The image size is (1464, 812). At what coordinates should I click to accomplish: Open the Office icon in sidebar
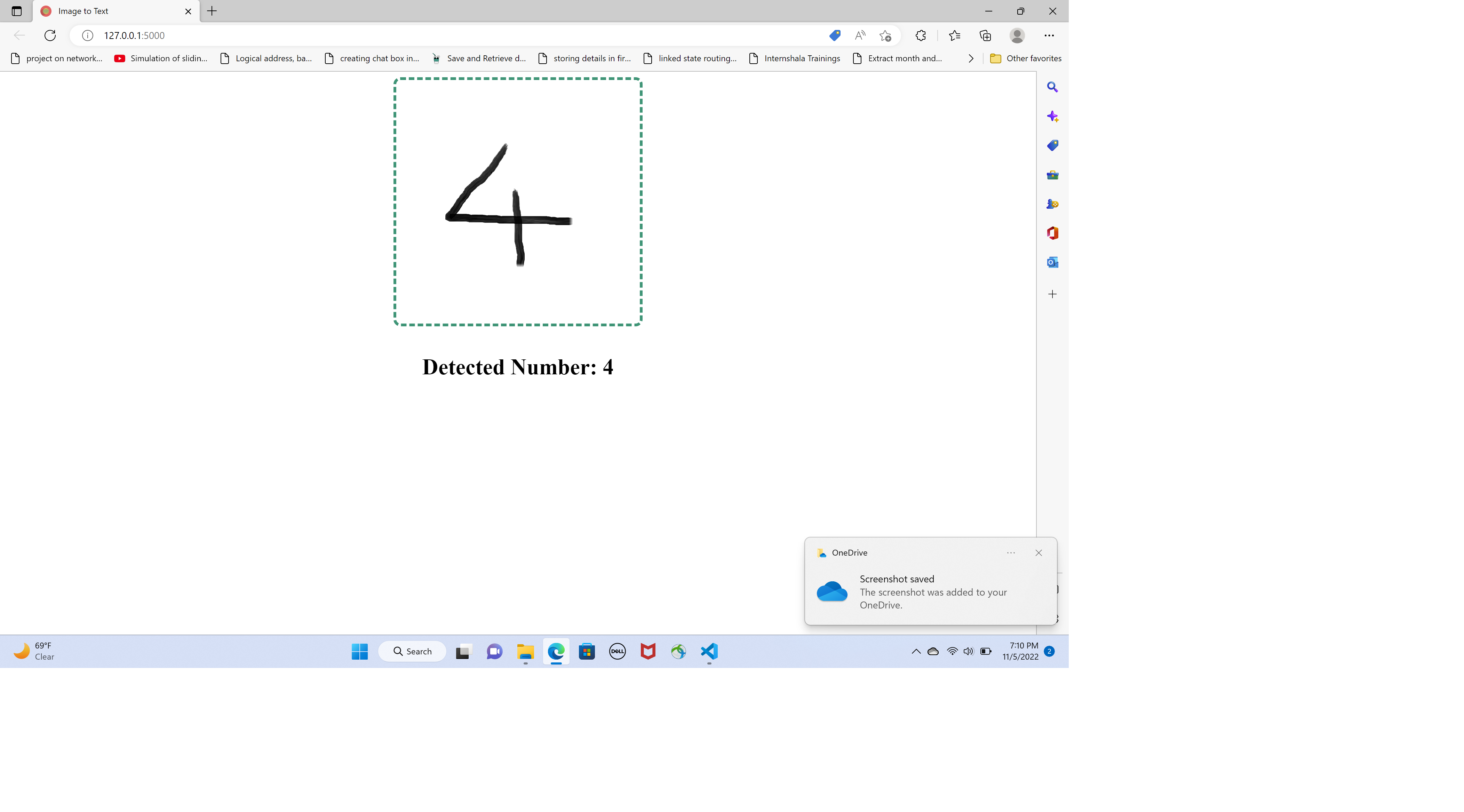point(1052,233)
